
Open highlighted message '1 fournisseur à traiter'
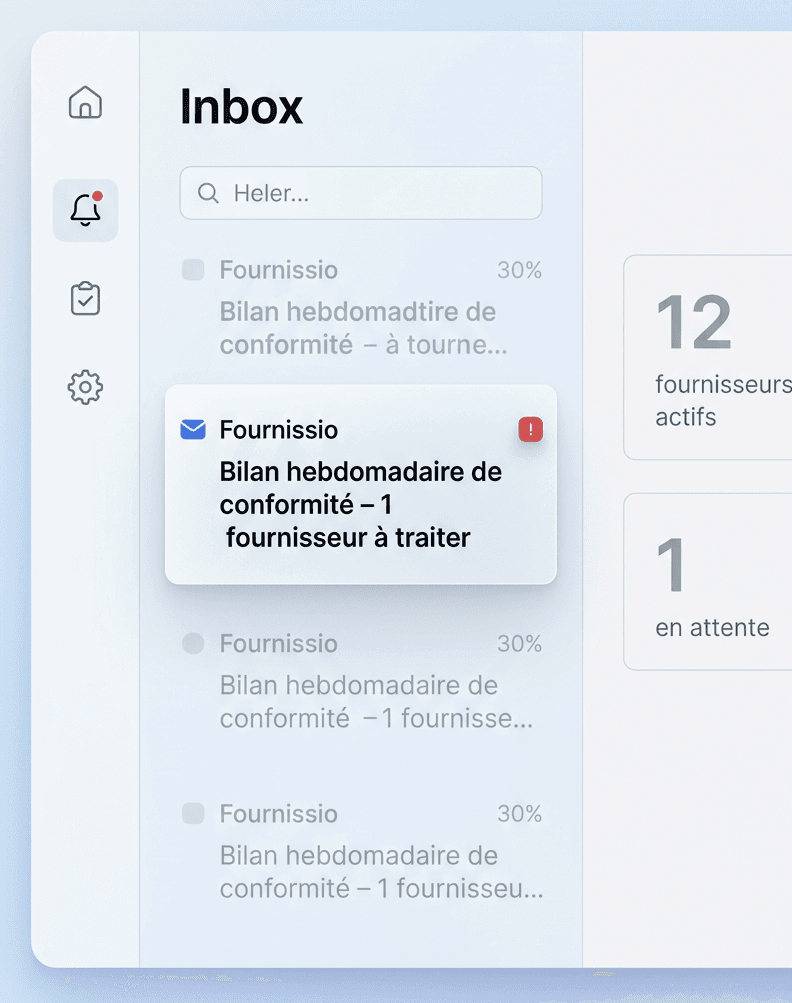coord(361,484)
